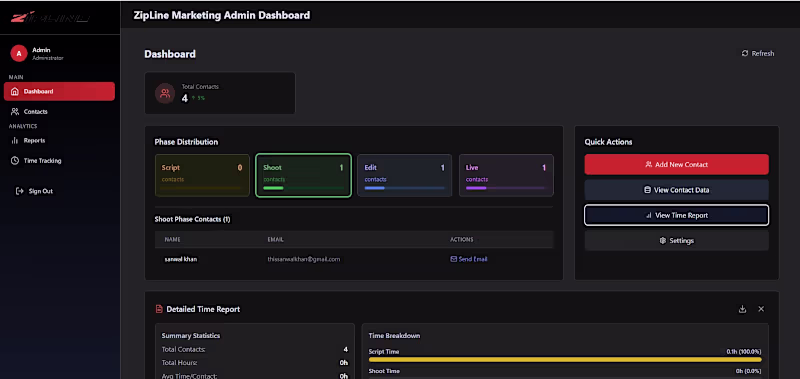Click Summary Statistics heading
The width and height of the screenshot is (800, 379).
[x=191, y=336]
